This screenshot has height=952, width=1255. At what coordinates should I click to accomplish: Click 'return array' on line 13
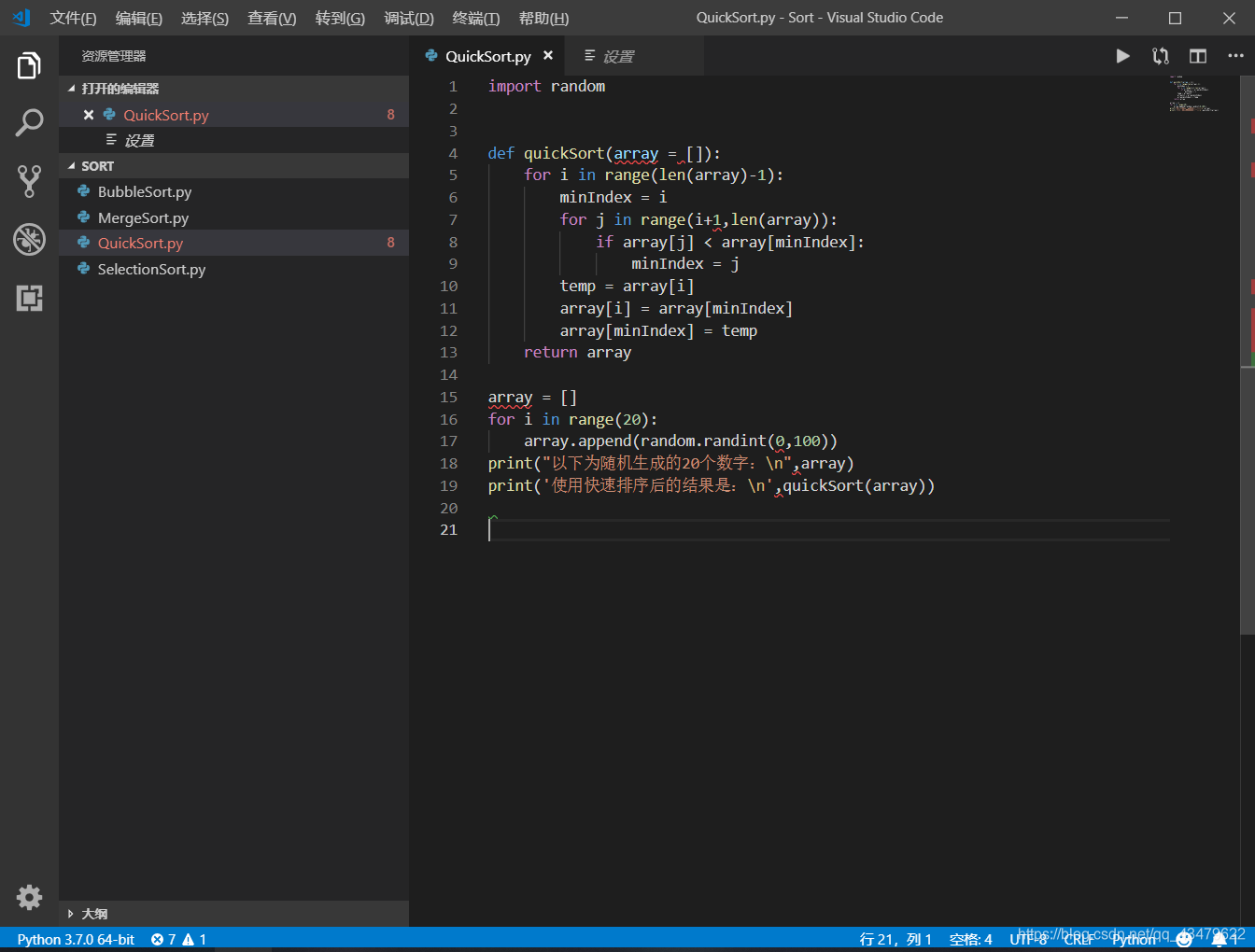pos(577,353)
